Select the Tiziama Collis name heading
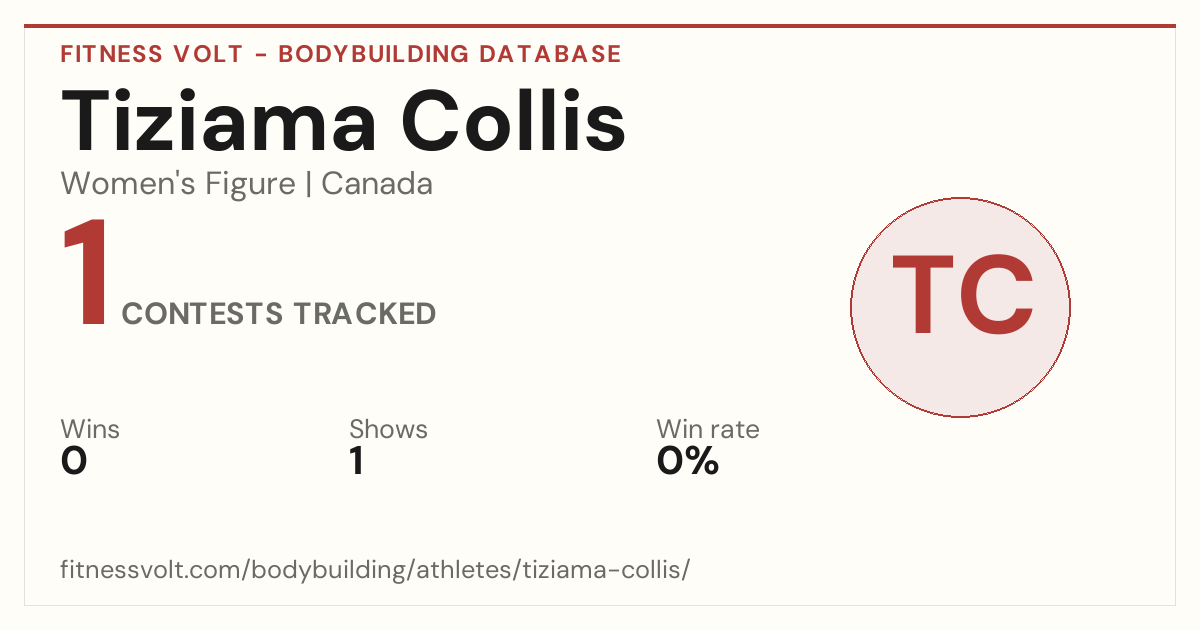Viewport: 1200px width, 630px height. coord(343,122)
